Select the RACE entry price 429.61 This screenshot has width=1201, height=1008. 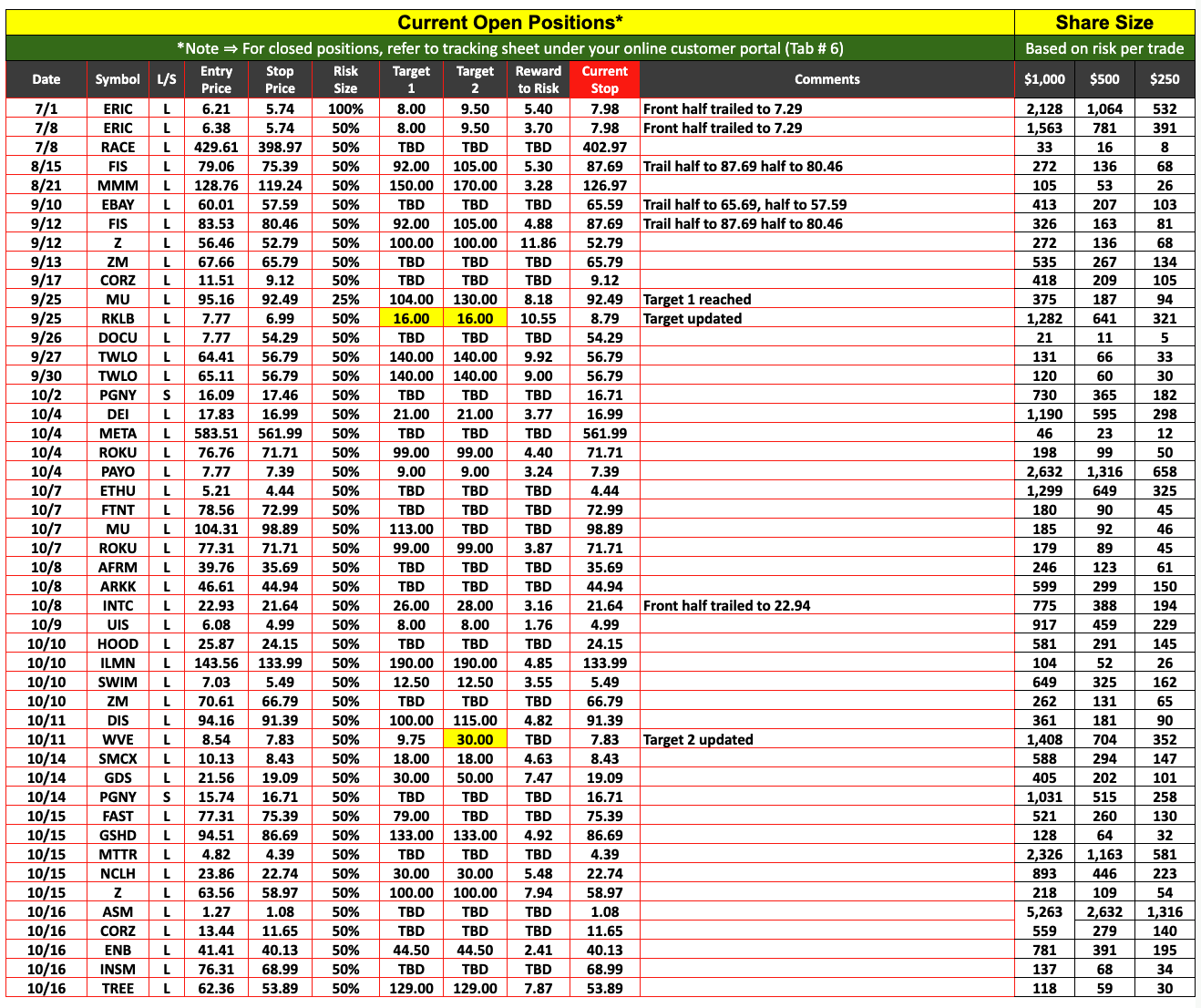[x=216, y=147]
